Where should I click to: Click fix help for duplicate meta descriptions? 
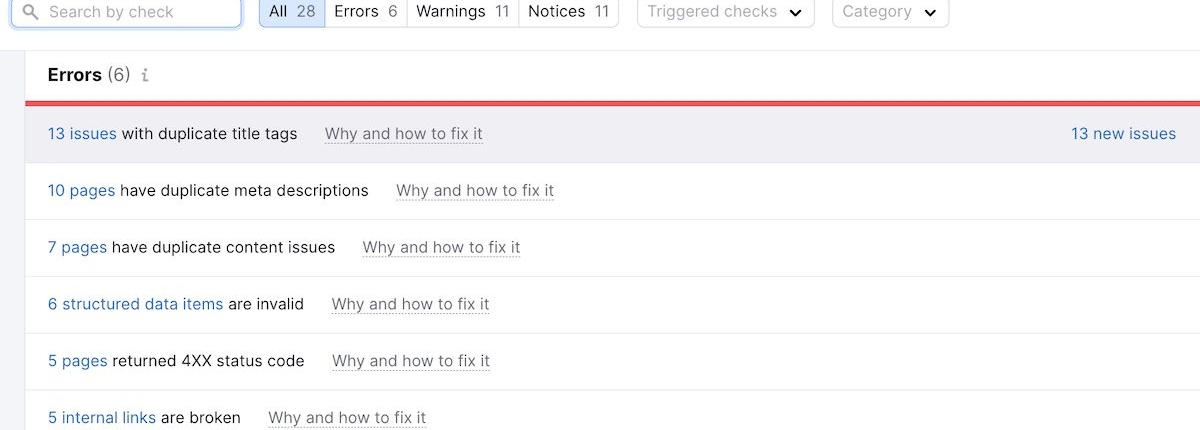coord(475,191)
